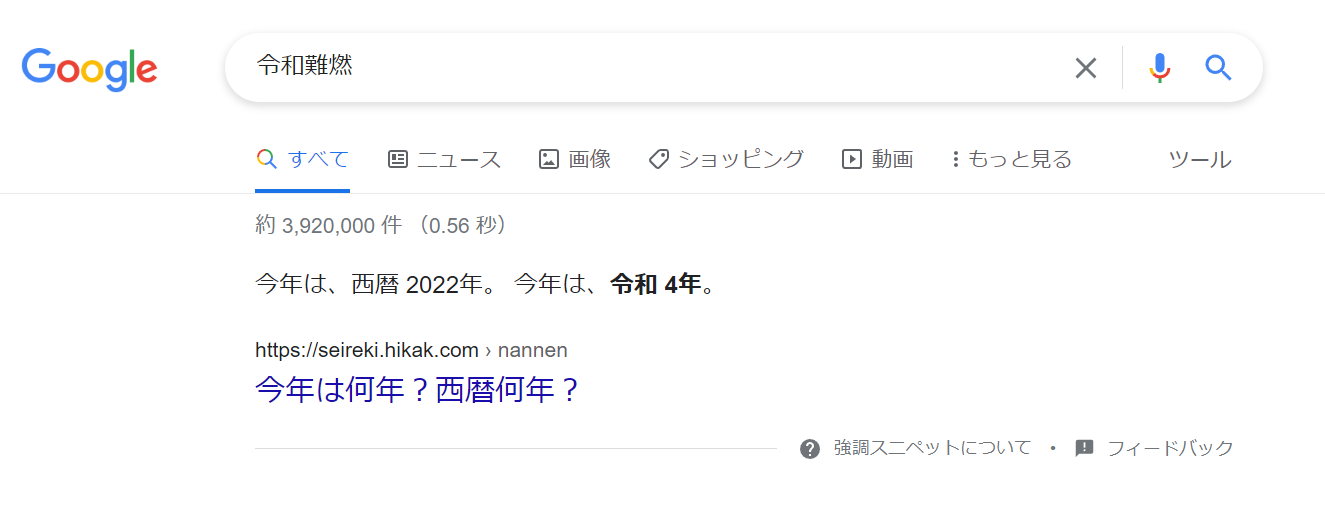Open the ツール options
Screen dimensions: 1325x515
pyautogui.click(x=1200, y=159)
